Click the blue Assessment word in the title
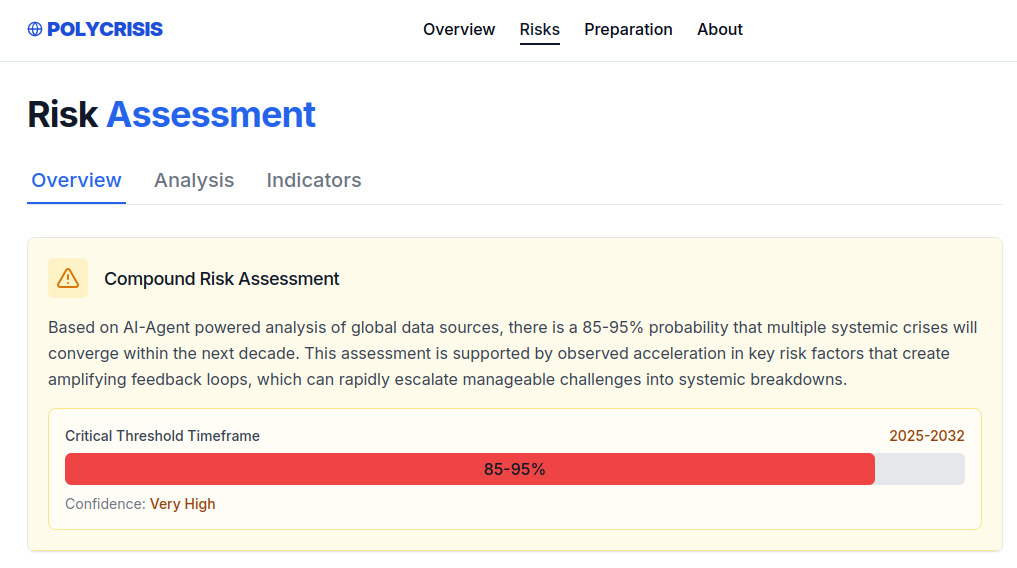Screen dimensions: 1017x568 [211, 115]
